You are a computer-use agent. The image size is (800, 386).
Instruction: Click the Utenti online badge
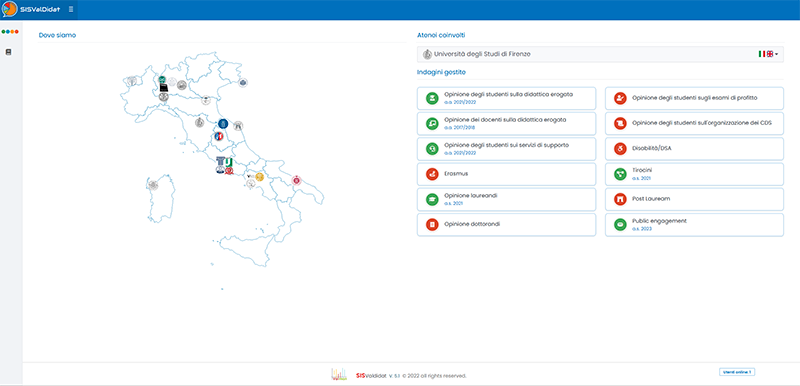[x=737, y=372]
